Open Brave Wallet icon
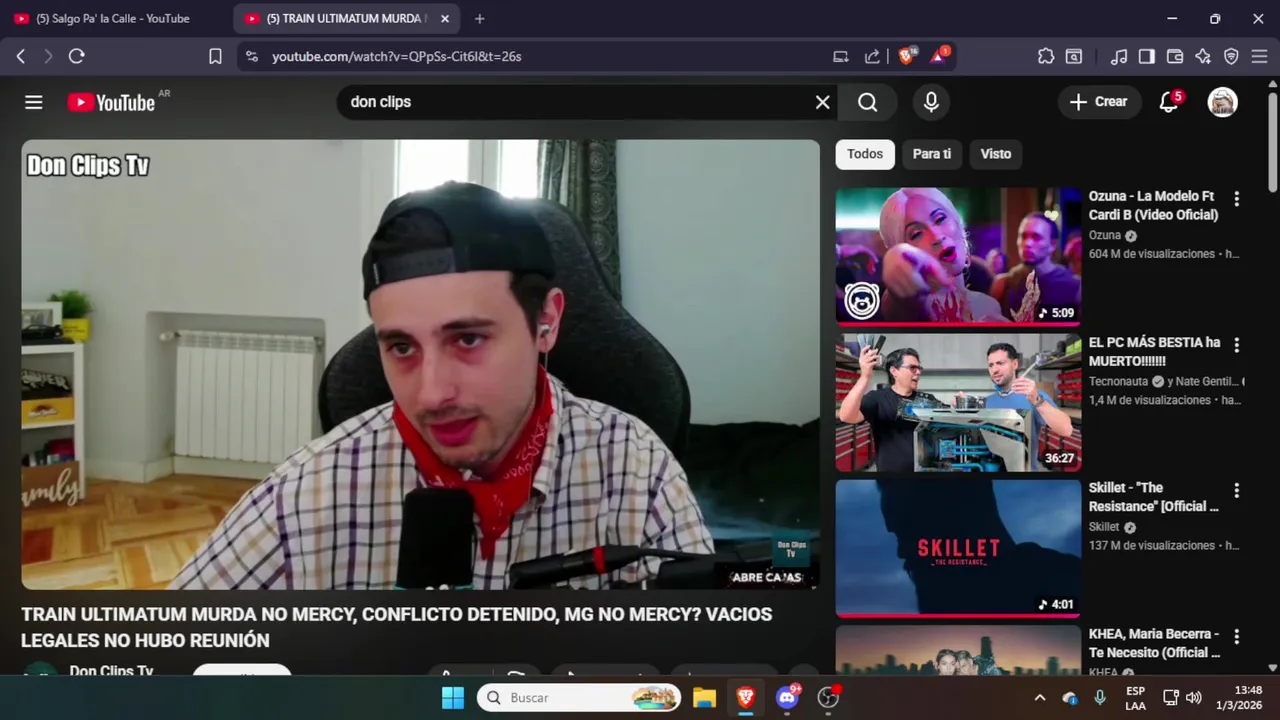 click(x=1175, y=56)
